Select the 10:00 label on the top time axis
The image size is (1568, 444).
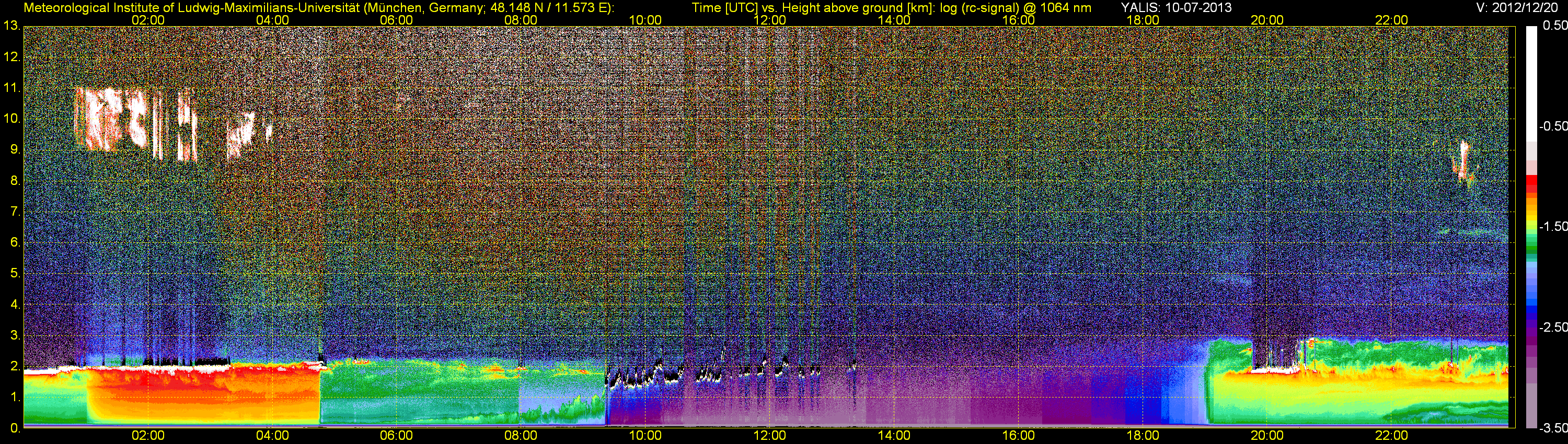click(645, 20)
